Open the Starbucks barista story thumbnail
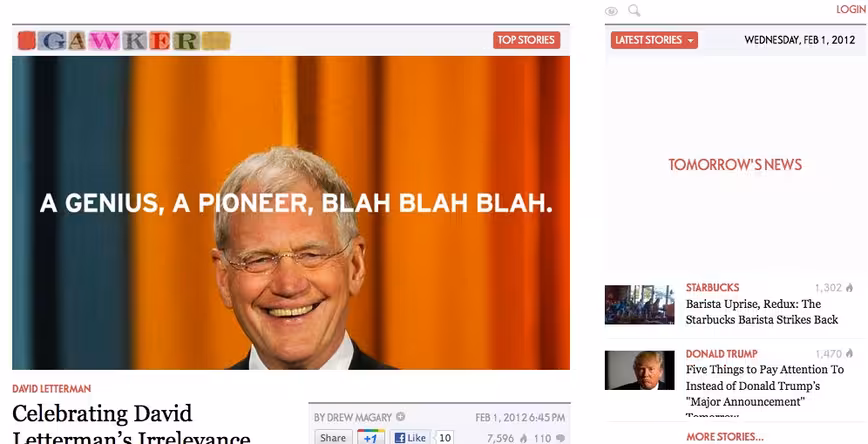868x444 pixels. pyautogui.click(x=639, y=304)
